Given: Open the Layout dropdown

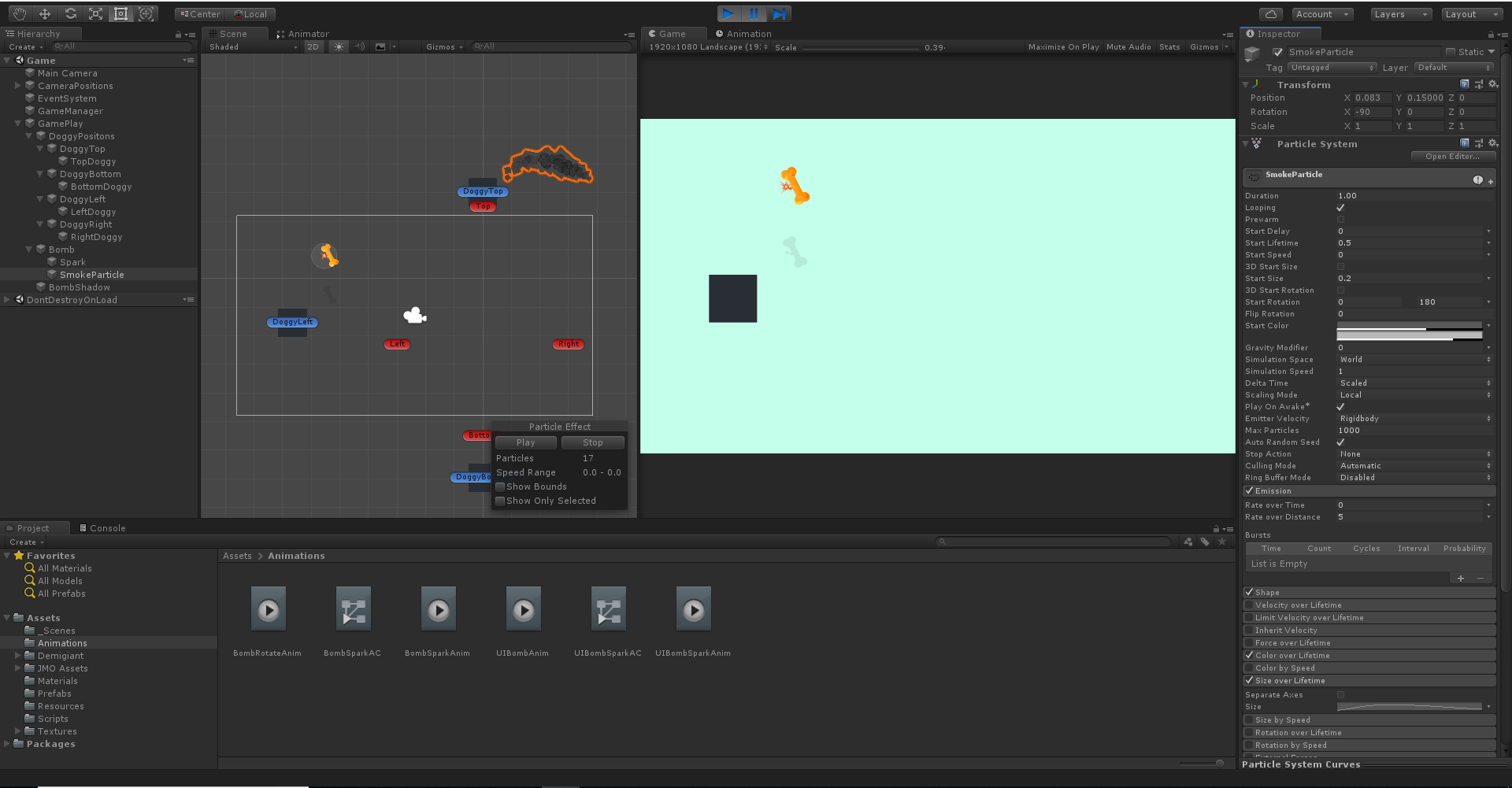Looking at the screenshot, I should (x=1473, y=14).
